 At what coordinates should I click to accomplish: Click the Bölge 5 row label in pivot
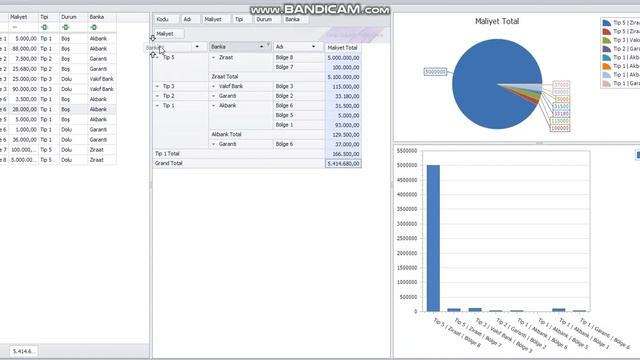coord(299,115)
